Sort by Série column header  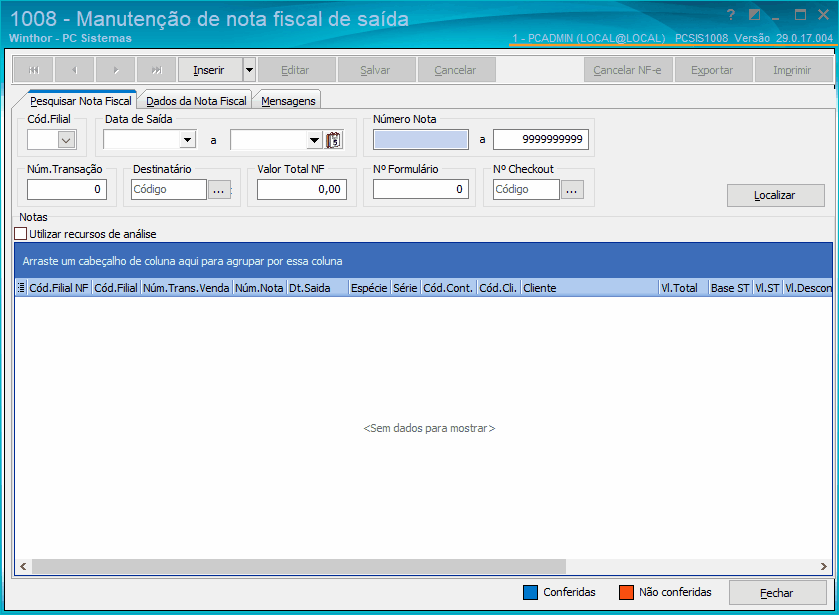406,288
